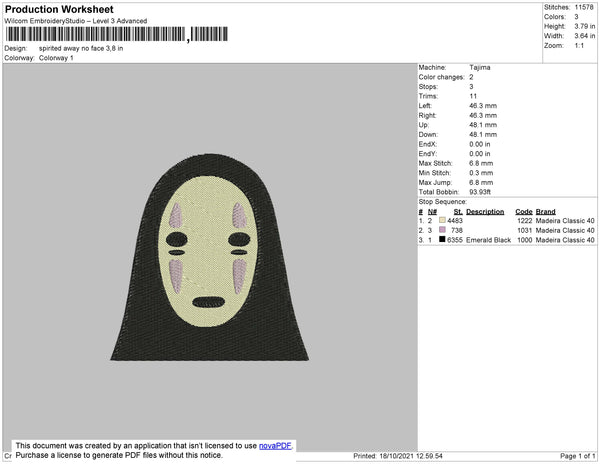Click design name 'spirited away no face 3,8 in'
This screenshot has width=600, height=464.
tap(81, 49)
